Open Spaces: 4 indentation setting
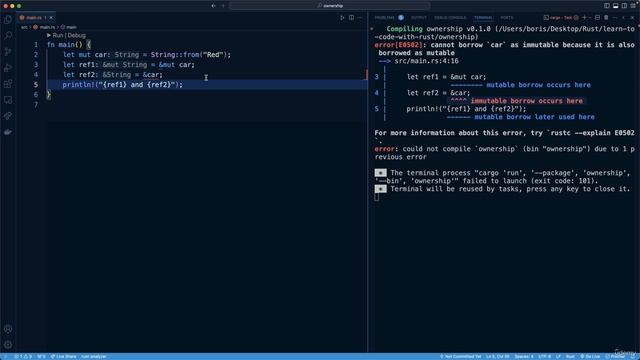The height and width of the screenshot is (360, 640). click(x=524, y=356)
